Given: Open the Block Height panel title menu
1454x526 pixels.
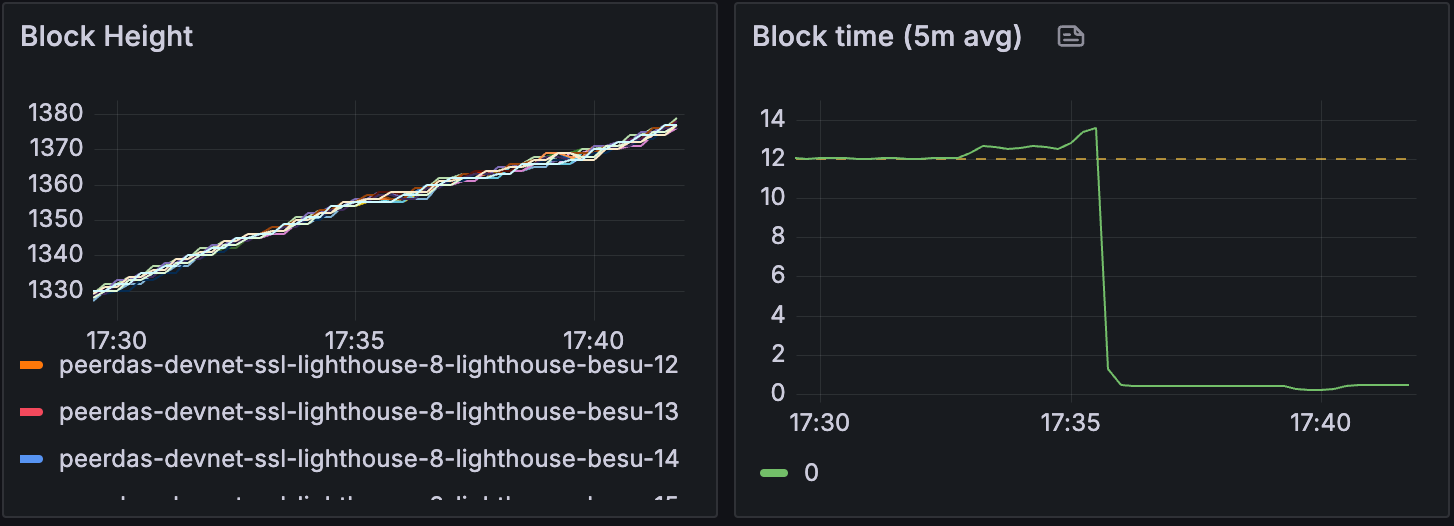Looking at the screenshot, I should [x=107, y=37].
